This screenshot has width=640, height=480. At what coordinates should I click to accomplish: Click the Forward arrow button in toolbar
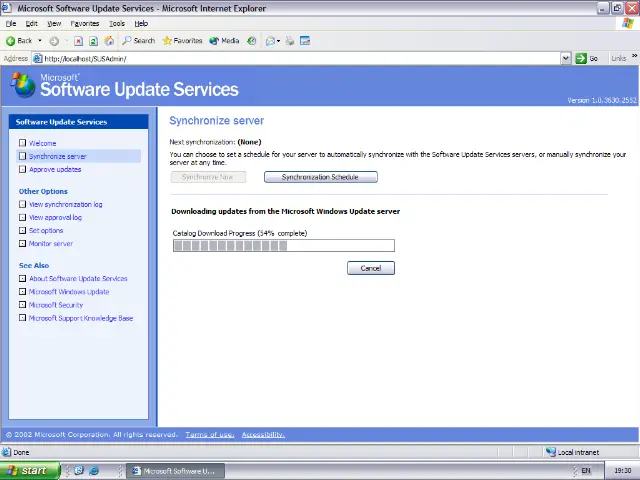pos(54,40)
